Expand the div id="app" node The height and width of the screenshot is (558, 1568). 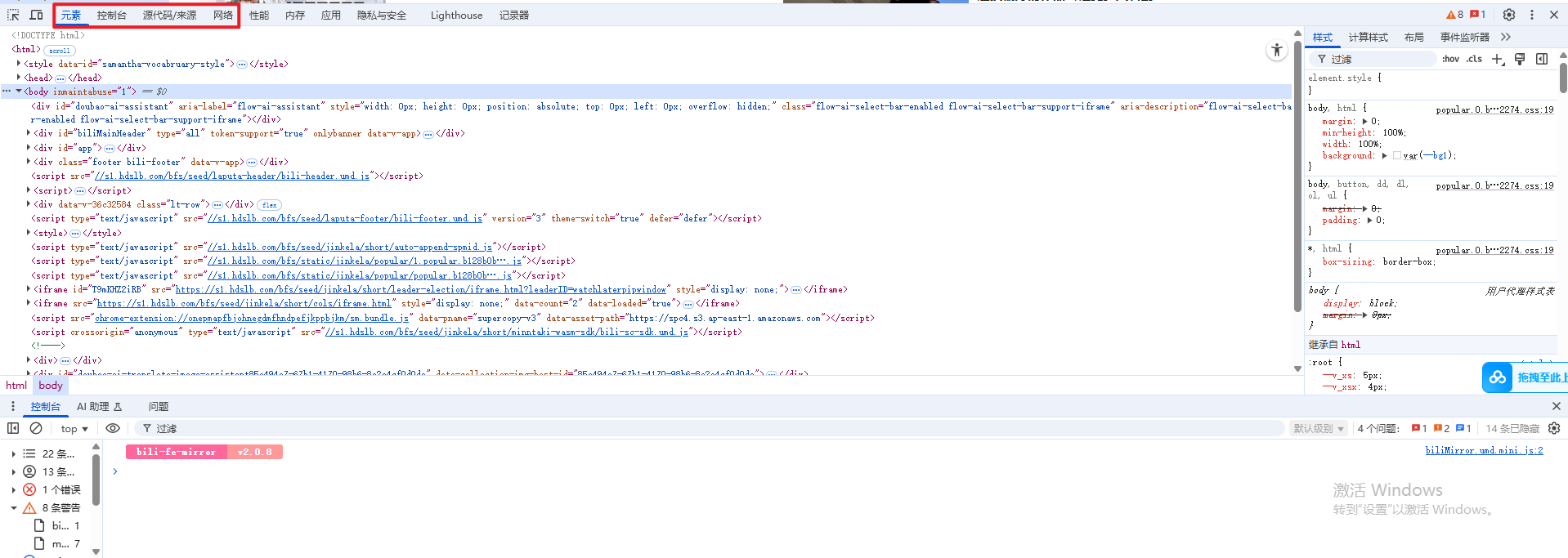(29, 148)
